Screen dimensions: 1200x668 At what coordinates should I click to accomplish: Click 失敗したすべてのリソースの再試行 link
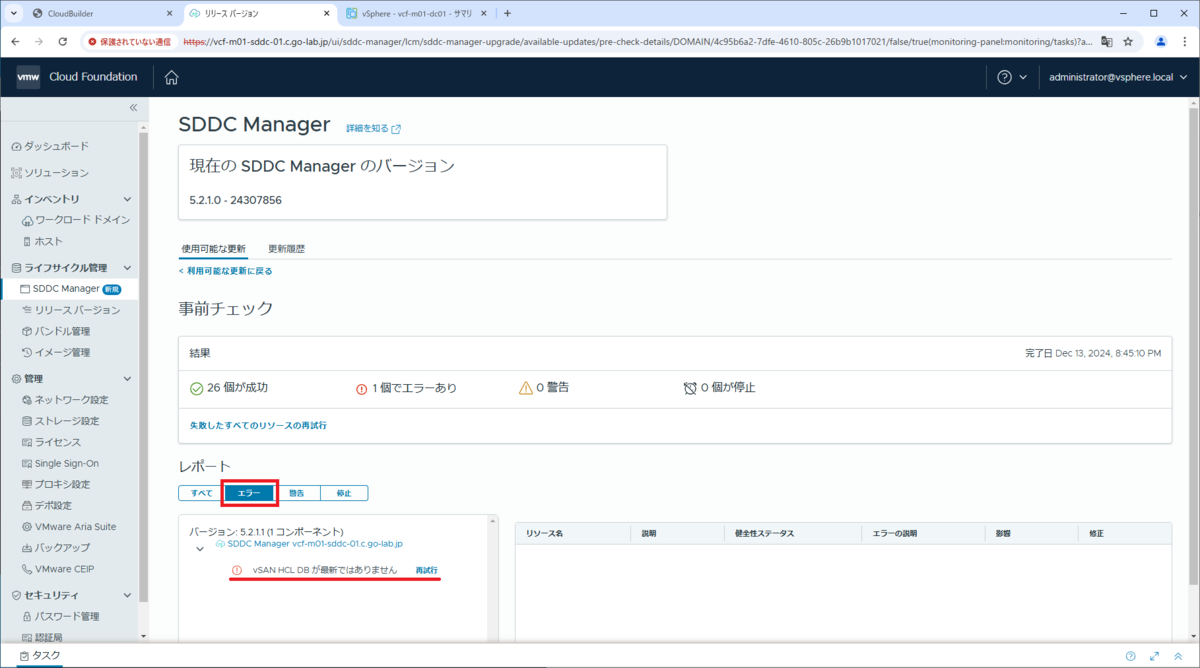[x=258, y=425]
